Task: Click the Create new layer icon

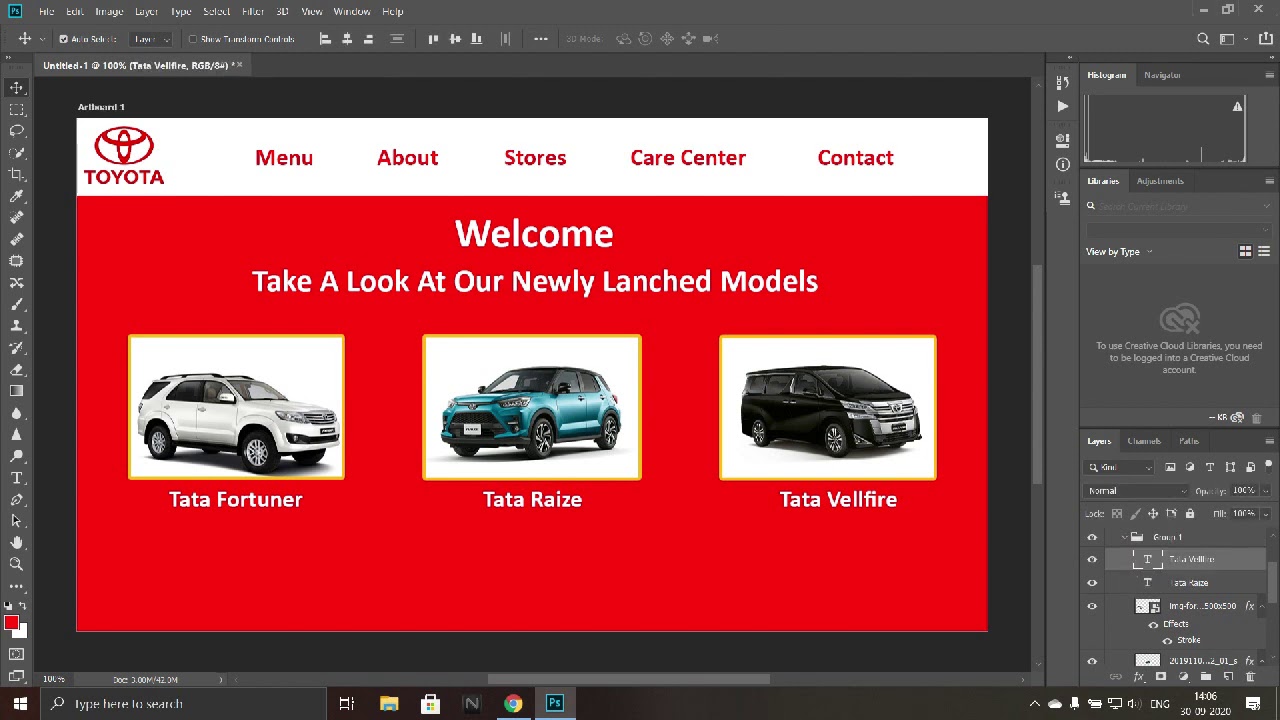Action: pos(1228,677)
